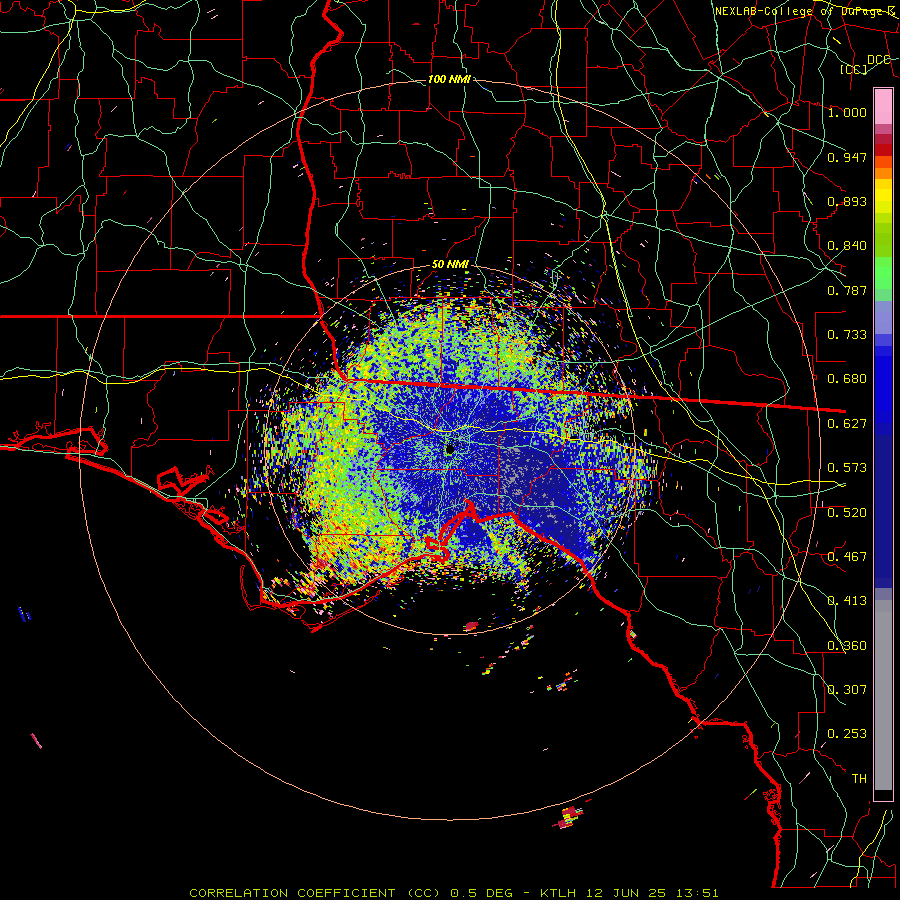This screenshot has width=900, height=900.
Task: Click the 1.000 scale value
Action: click(847, 112)
